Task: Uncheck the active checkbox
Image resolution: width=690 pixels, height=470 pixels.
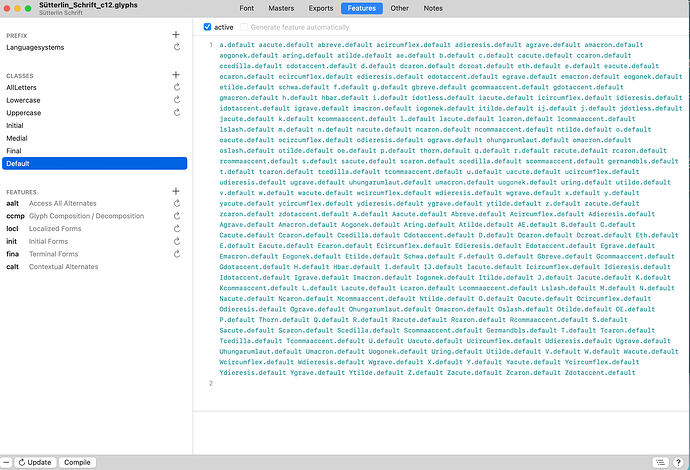Action: click(x=207, y=27)
